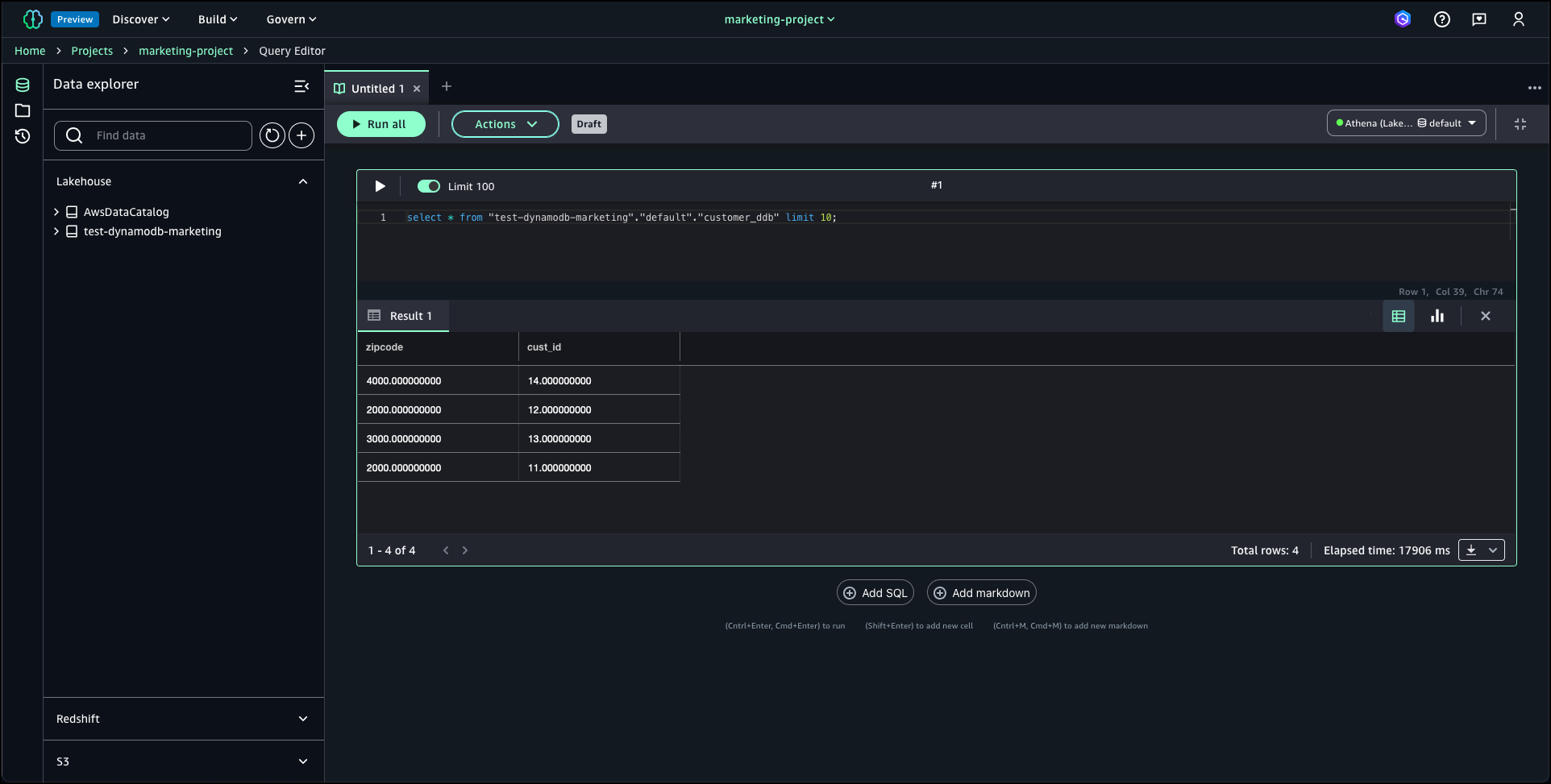Screen dimensions: 1551x784
Task: Click the 1 - 4 of 4 pagination text
Action: (392, 550)
